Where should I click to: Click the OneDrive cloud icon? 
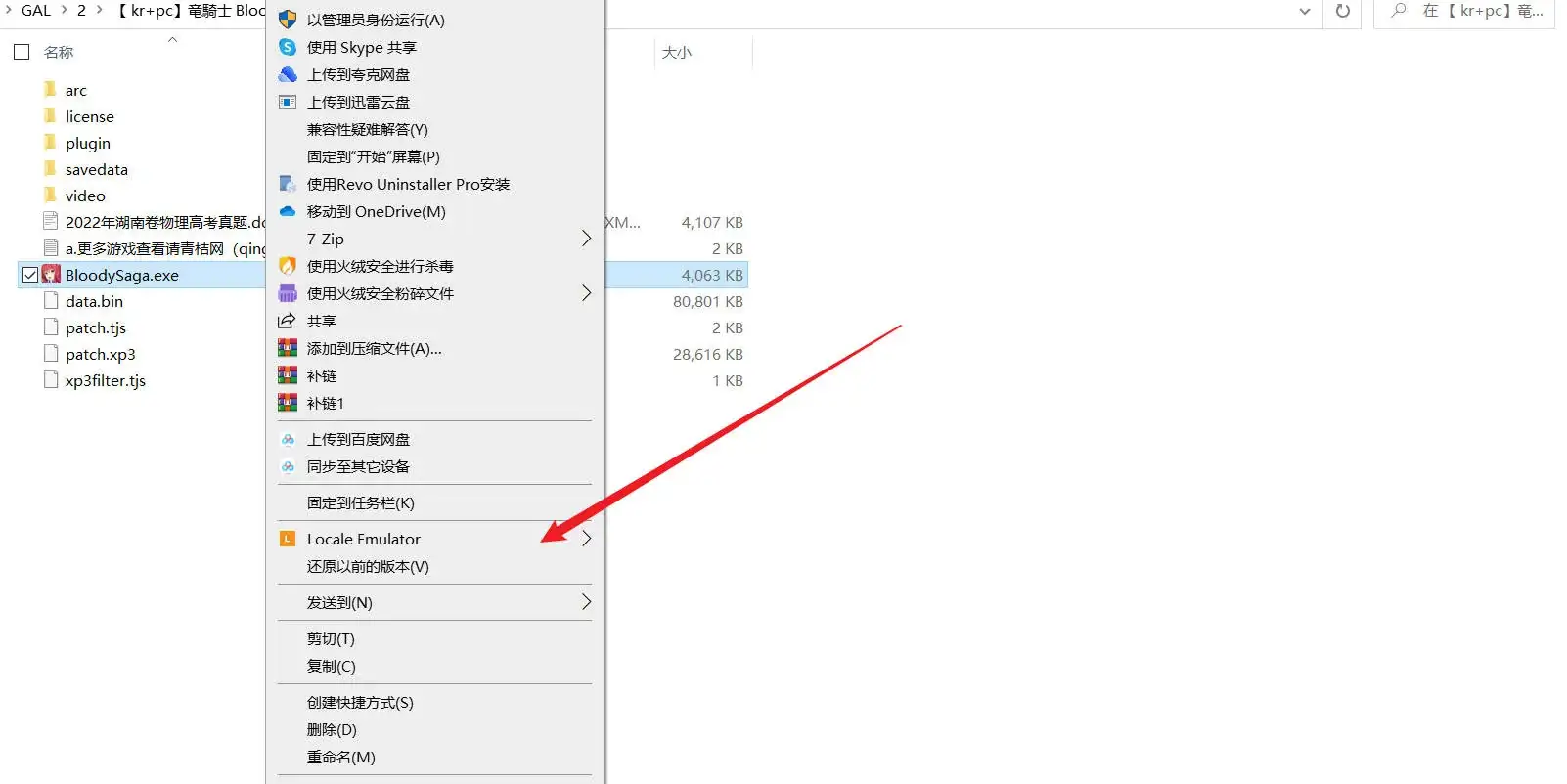pyautogui.click(x=288, y=211)
